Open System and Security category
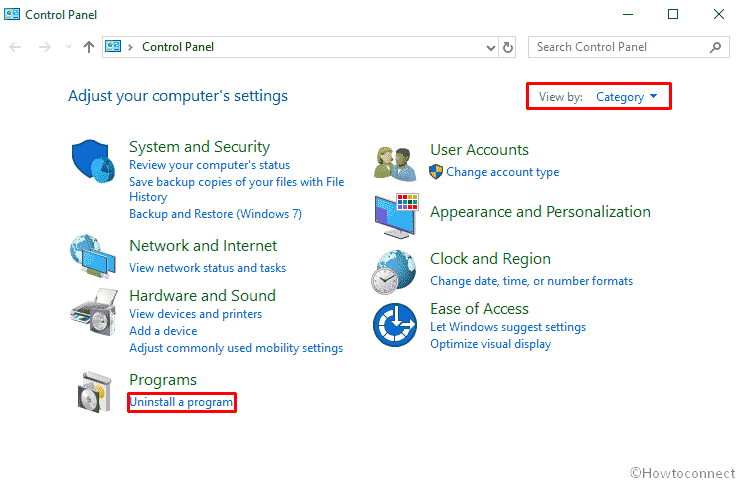 [x=199, y=147]
